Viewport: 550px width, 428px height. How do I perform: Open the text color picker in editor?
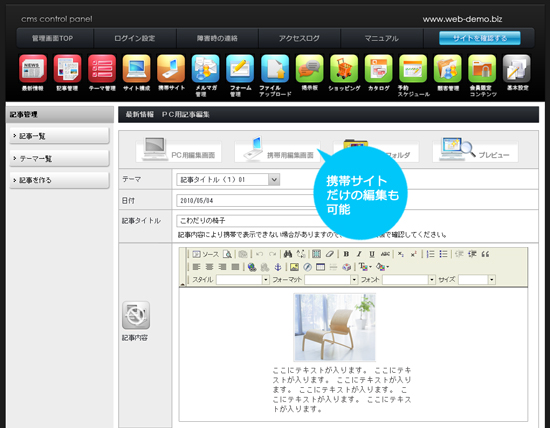pyautogui.click(x=365, y=267)
